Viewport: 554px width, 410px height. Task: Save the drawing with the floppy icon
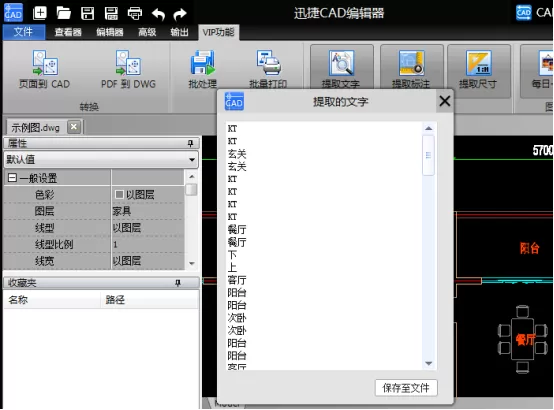click(x=87, y=13)
